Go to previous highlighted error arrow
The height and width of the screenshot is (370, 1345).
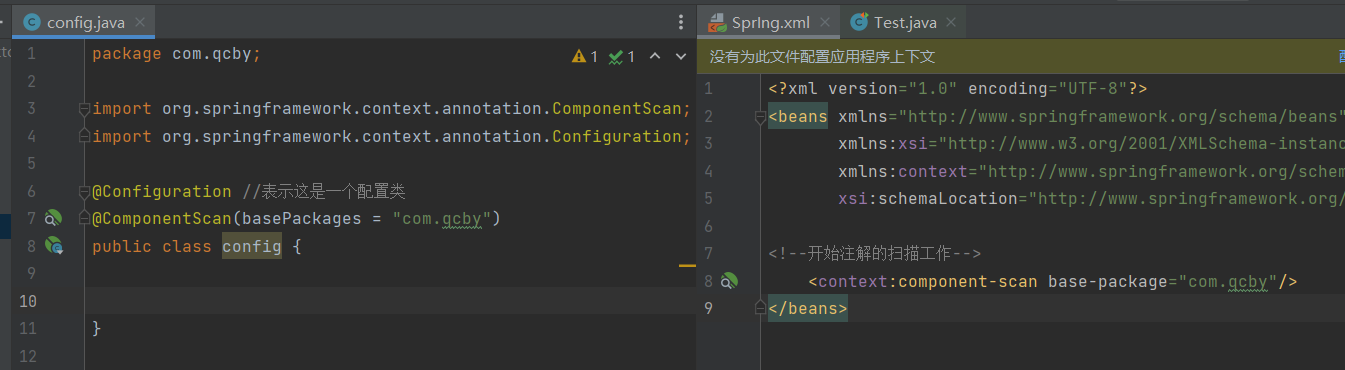[655, 57]
